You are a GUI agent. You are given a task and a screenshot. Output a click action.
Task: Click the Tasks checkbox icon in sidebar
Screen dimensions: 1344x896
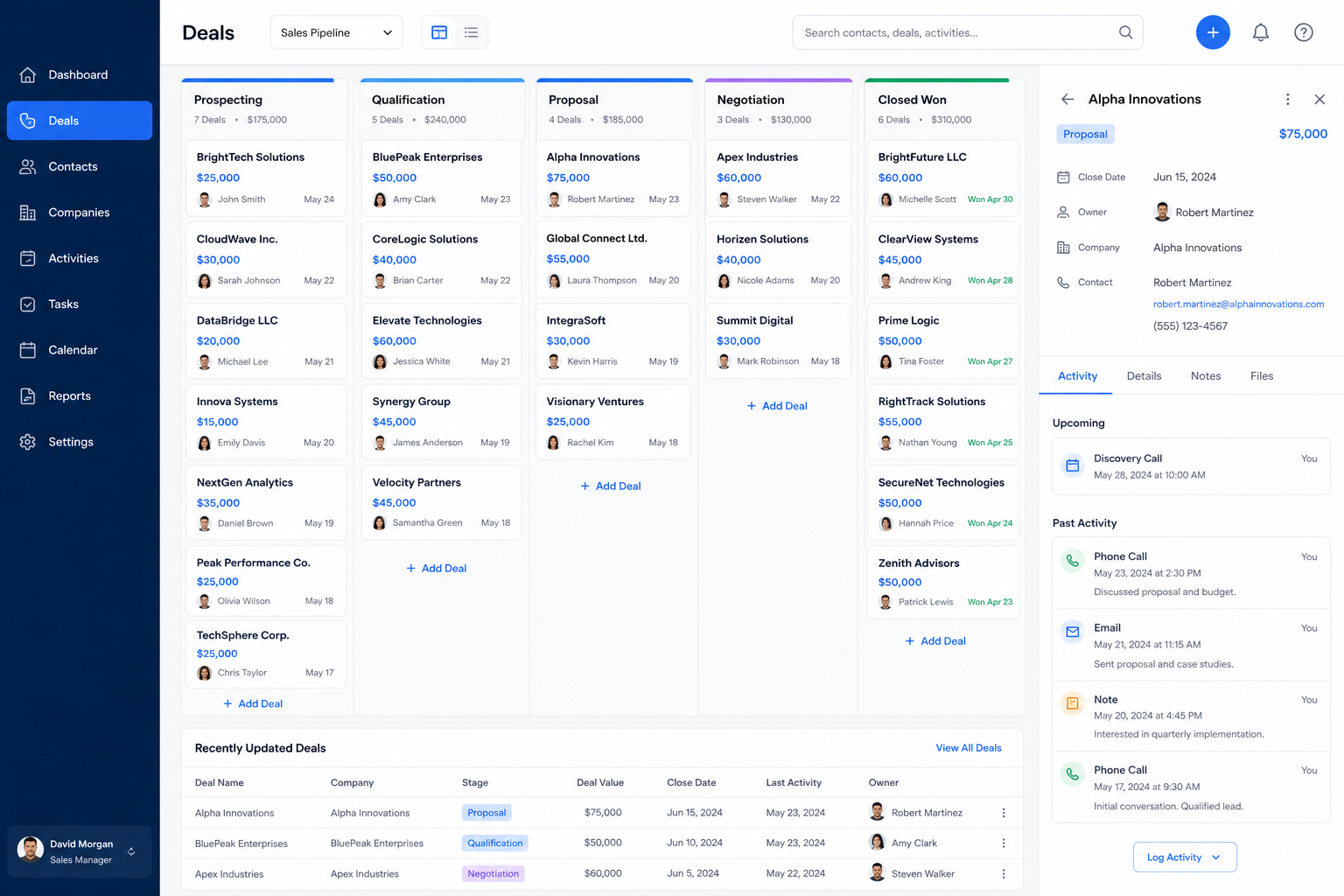coord(28,304)
